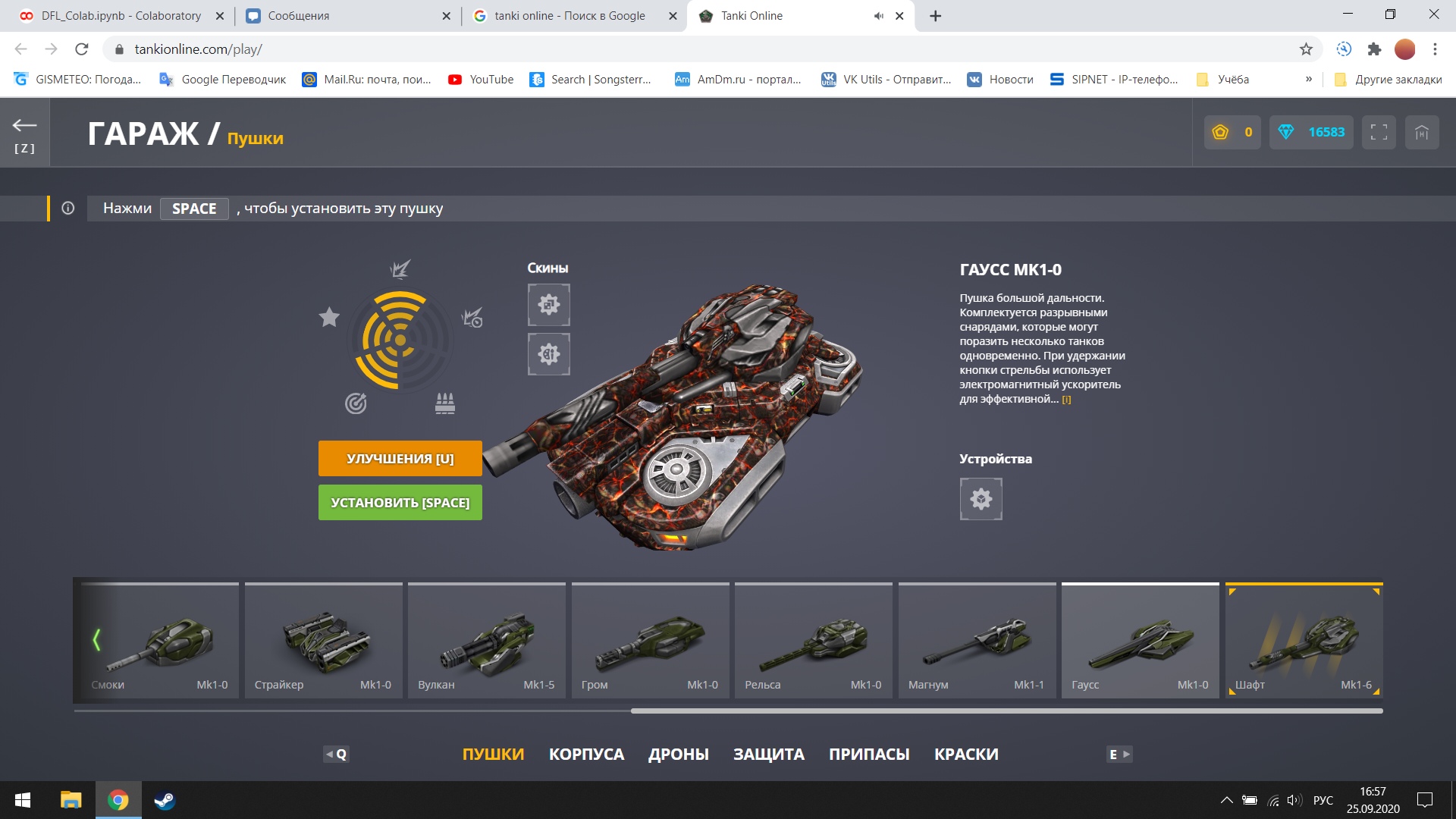Viewport: 1456px width, 819px height.
Task: Expand the full turret description link
Action: pyautogui.click(x=1066, y=400)
